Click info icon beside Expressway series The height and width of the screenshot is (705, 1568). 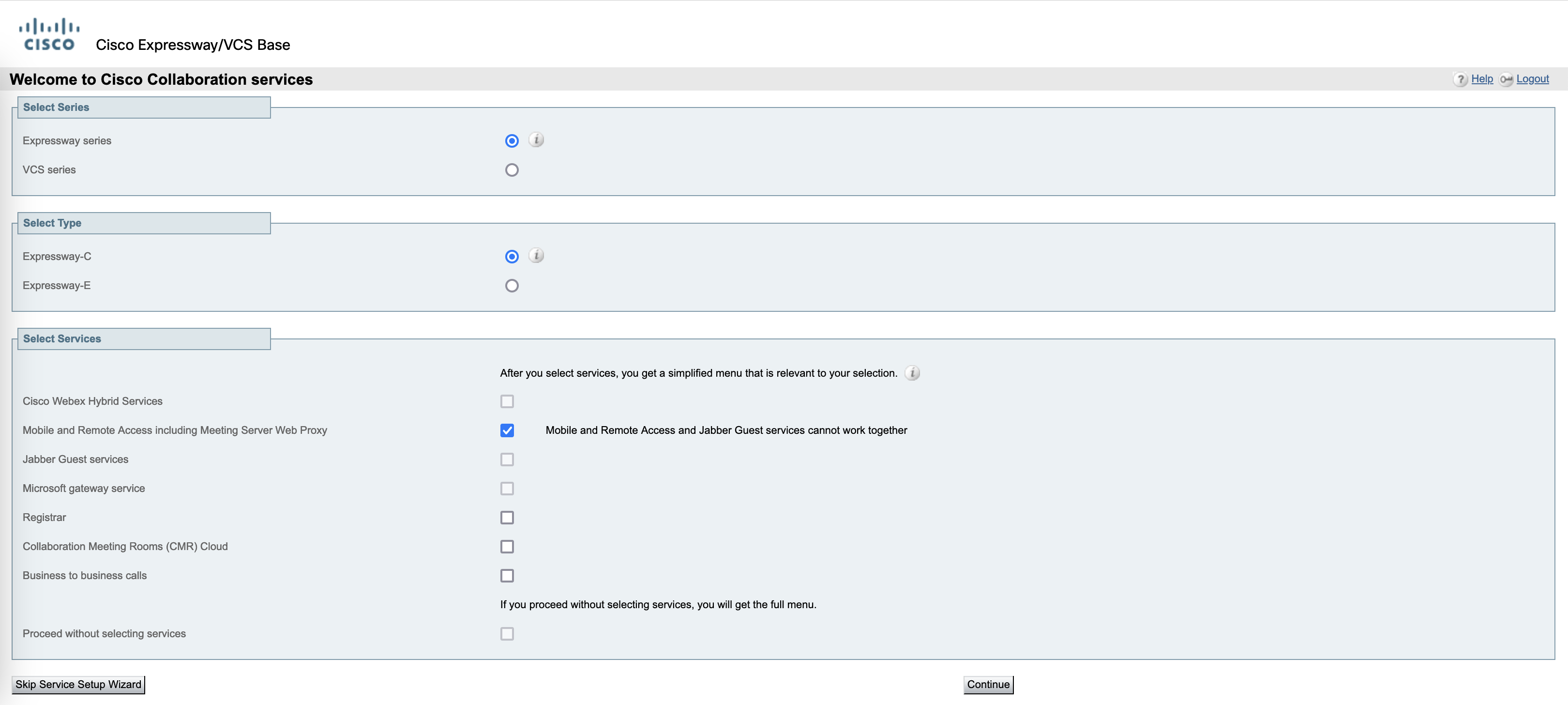[536, 140]
